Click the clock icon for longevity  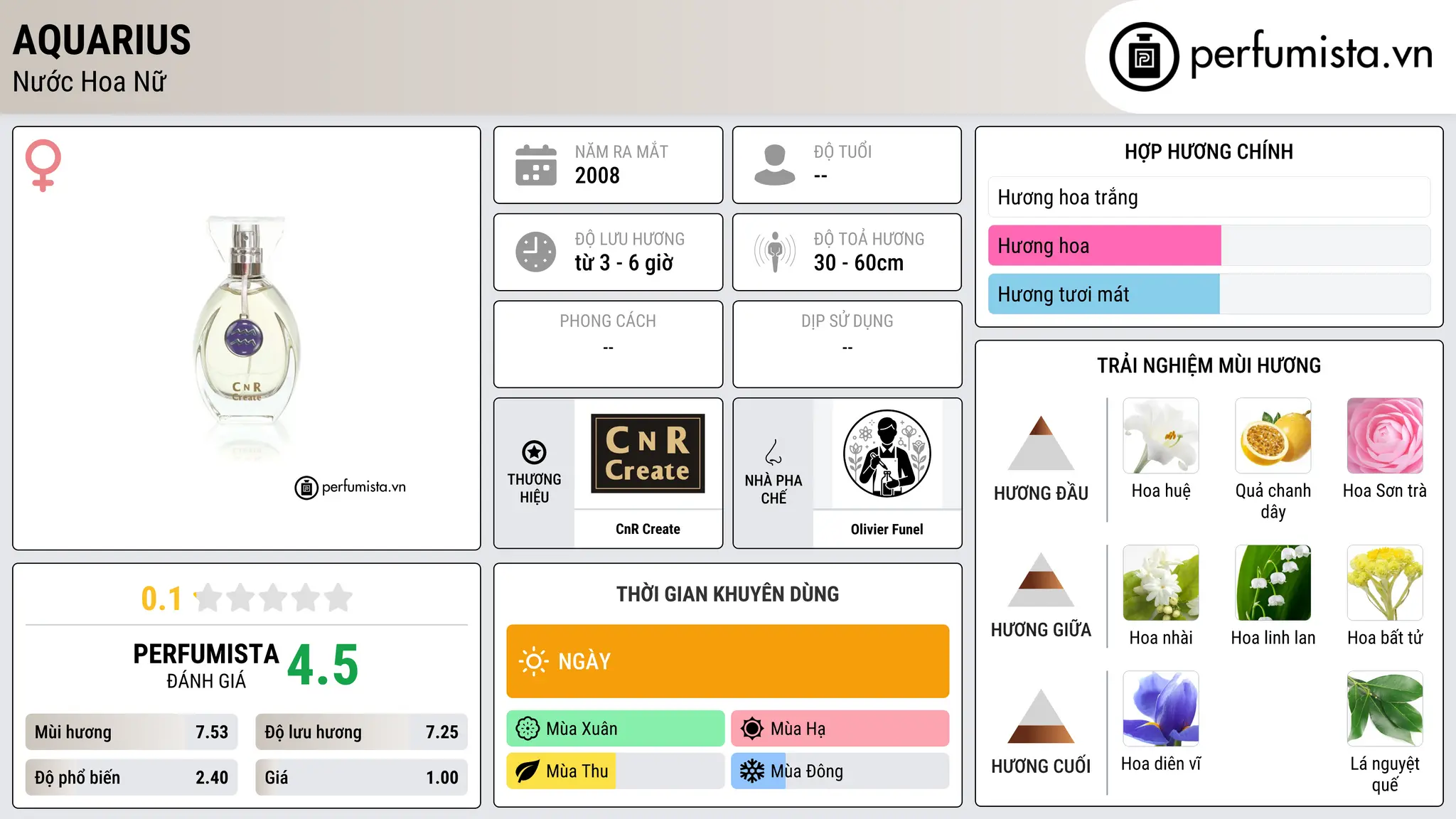(x=536, y=252)
